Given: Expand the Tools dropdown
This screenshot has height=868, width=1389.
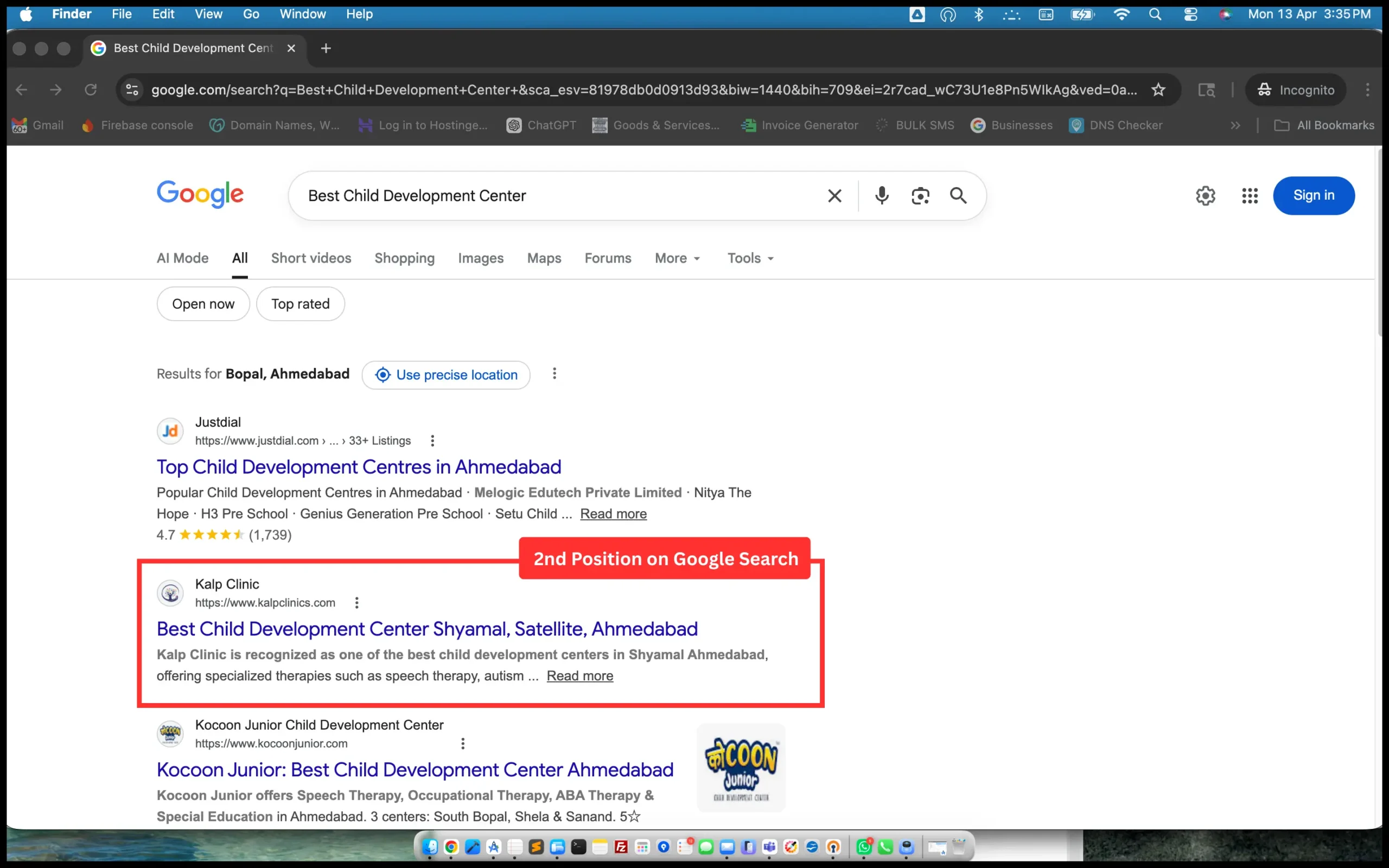Looking at the screenshot, I should click(x=751, y=258).
